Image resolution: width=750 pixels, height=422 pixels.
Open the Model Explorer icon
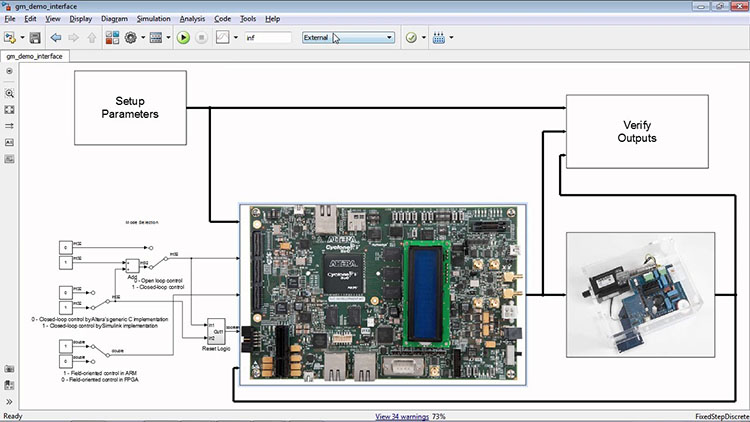[156, 37]
